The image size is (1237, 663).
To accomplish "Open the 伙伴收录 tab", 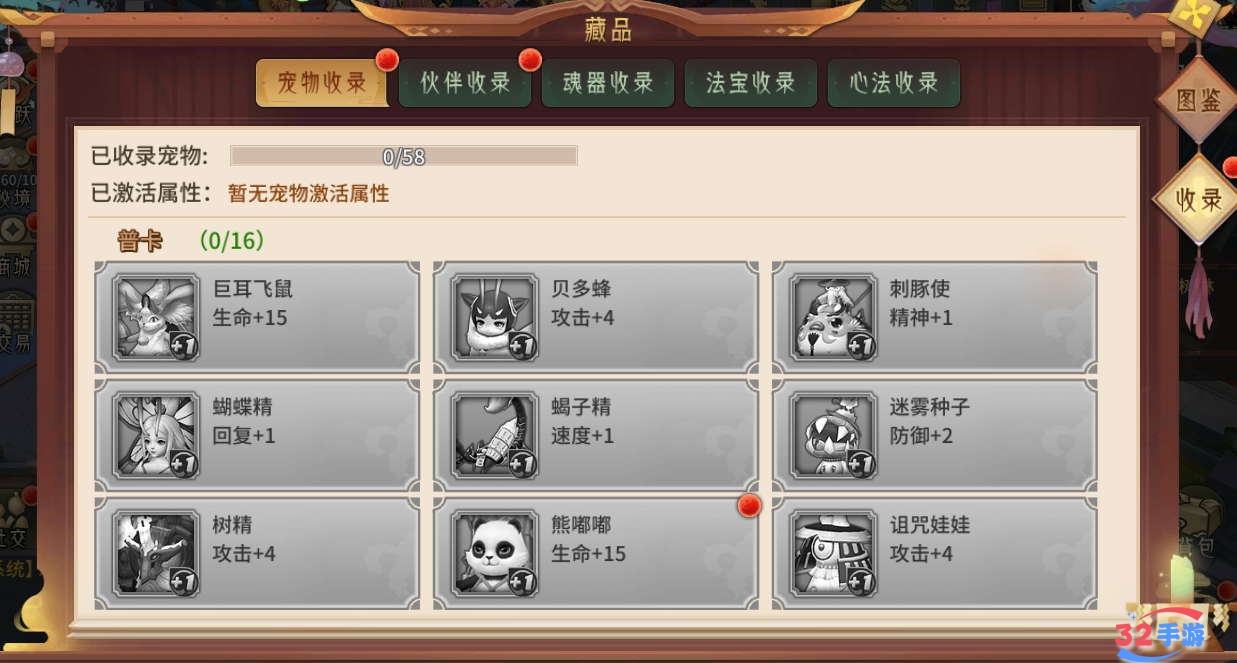I will pyautogui.click(x=465, y=83).
